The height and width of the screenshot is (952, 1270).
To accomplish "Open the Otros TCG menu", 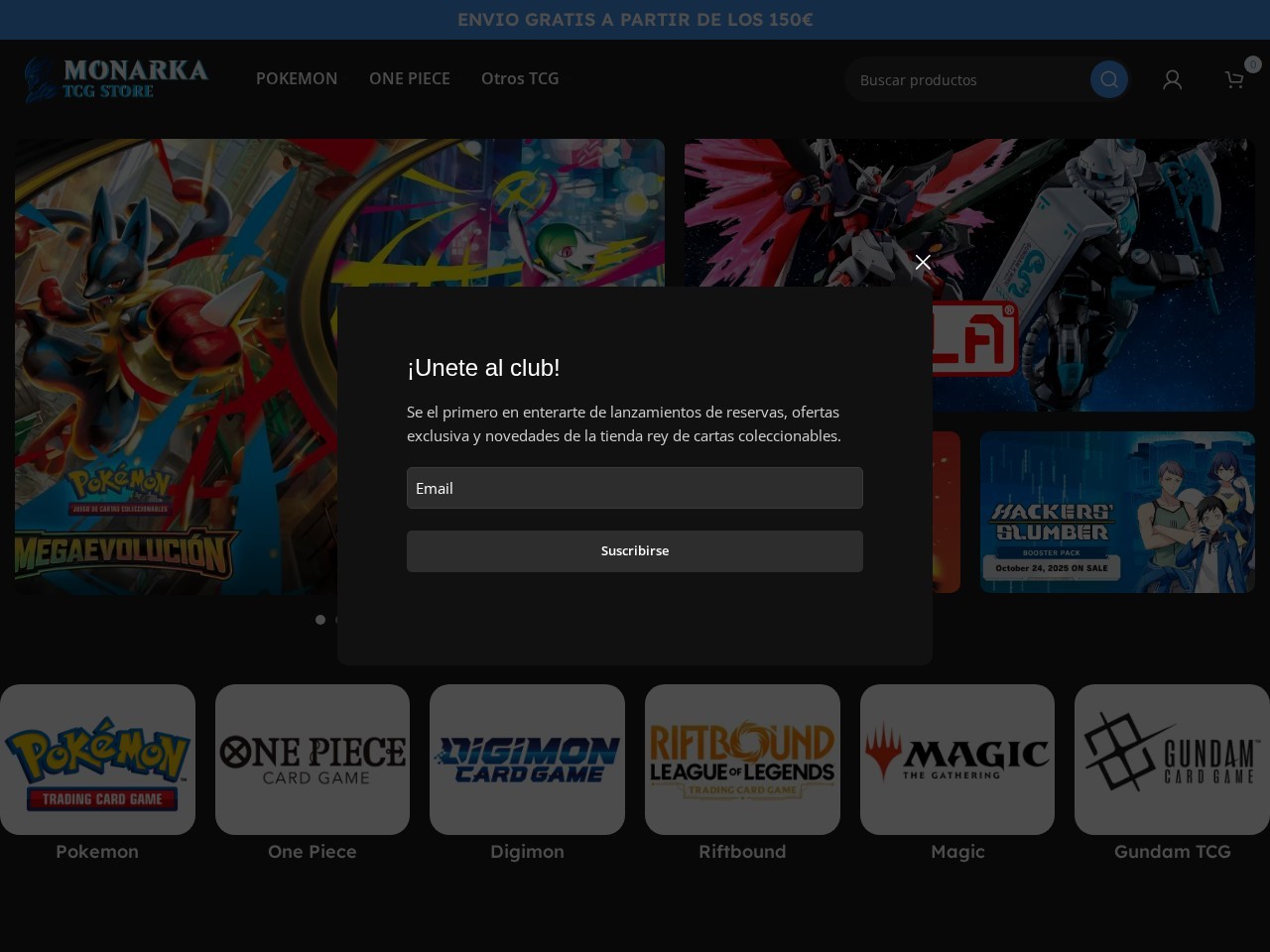I will pos(520,78).
